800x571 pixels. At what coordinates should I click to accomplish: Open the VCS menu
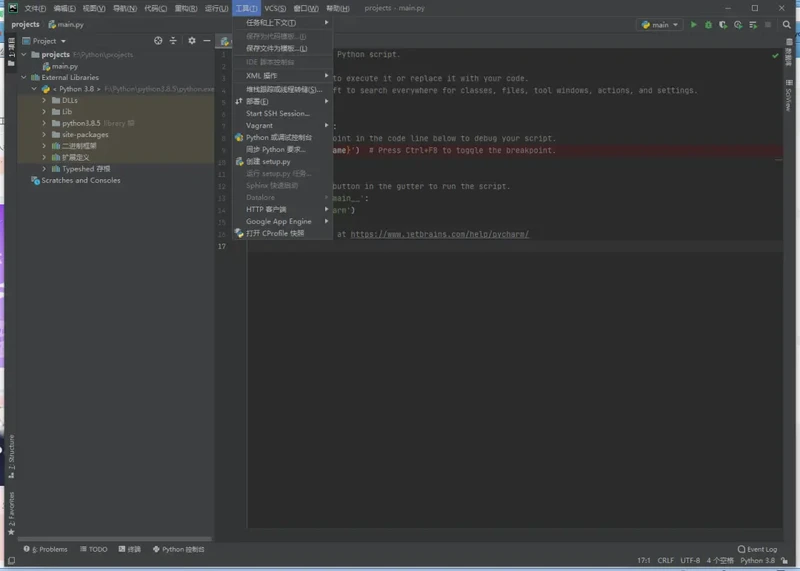point(275,8)
